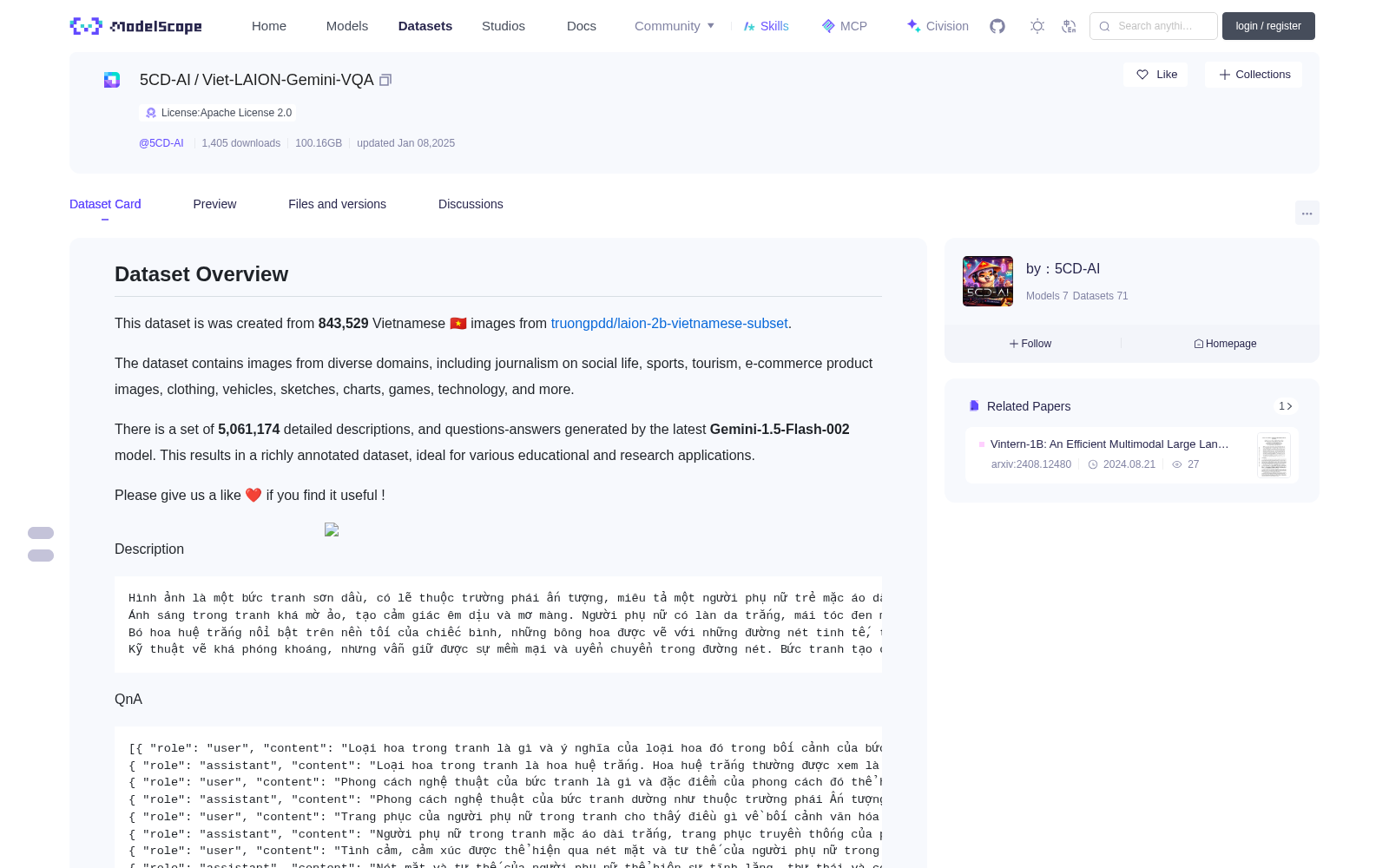Toggle the light/dark theme sun icon
Image resolution: width=1389 pixels, height=868 pixels.
pyautogui.click(x=1037, y=26)
